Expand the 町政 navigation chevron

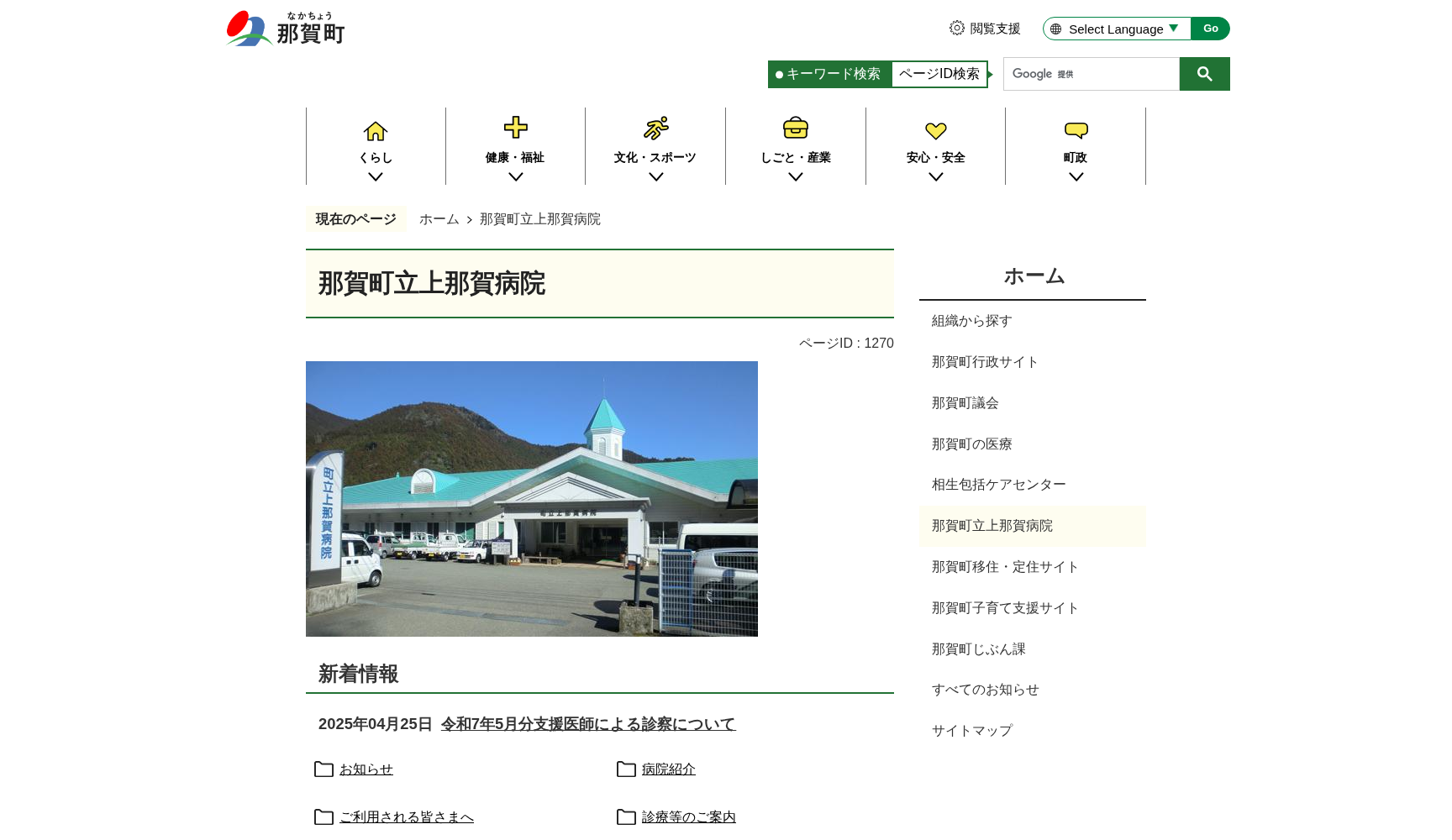(1076, 176)
